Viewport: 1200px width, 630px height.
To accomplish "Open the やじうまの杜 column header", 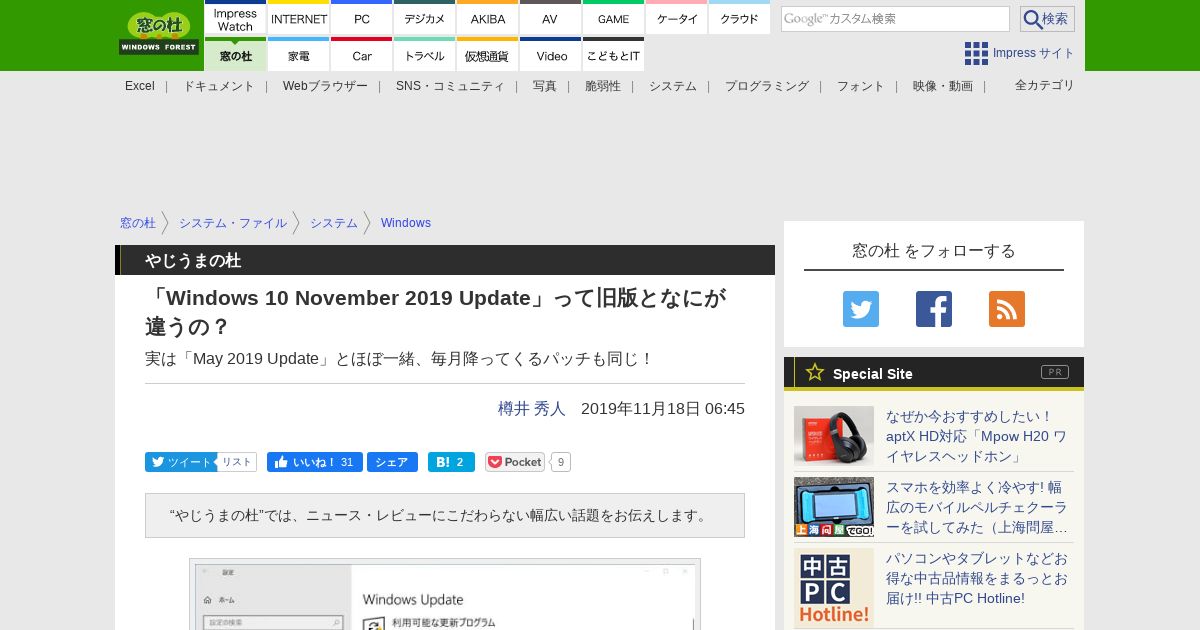I will 193,260.
